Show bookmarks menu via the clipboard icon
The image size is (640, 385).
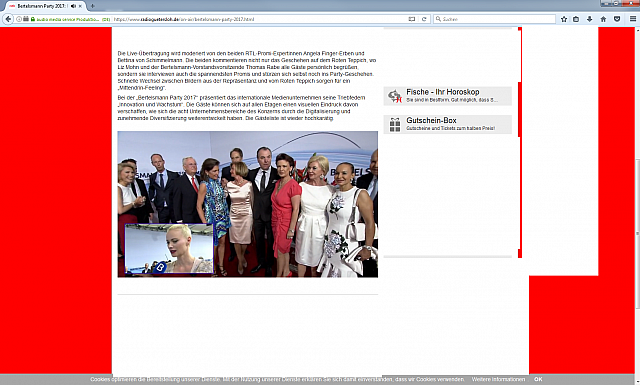pyautogui.click(x=576, y=19)
